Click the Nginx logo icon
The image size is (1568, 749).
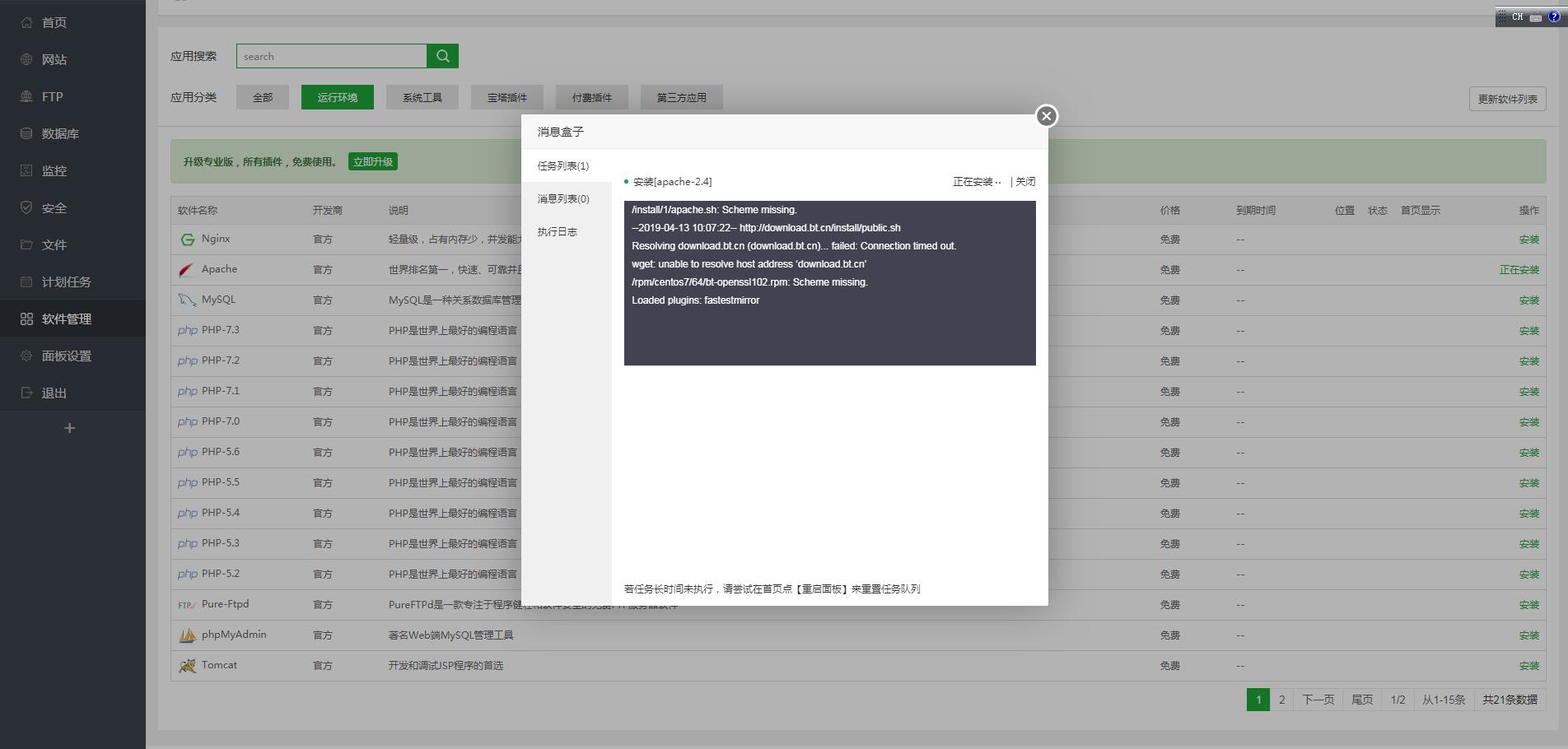pos(187,240)
